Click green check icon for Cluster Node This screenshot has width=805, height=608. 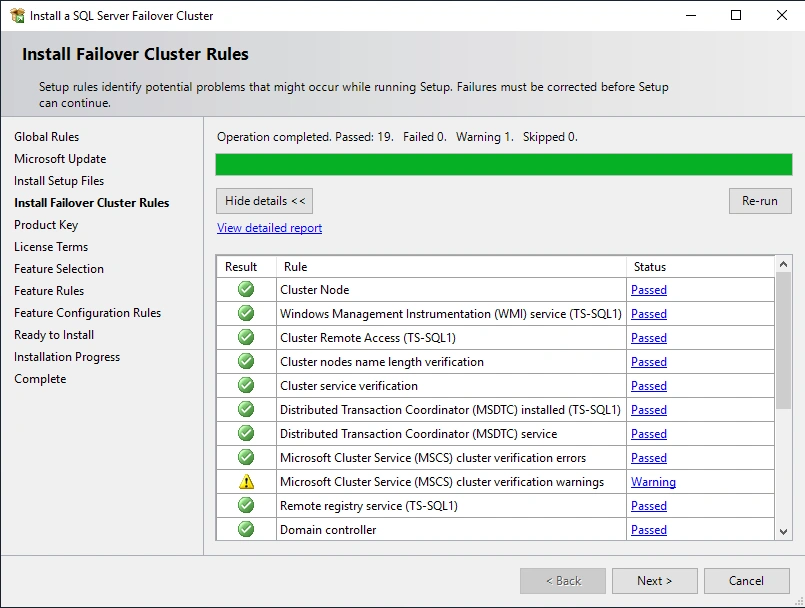pyautogui.click(x=246, y=289)
